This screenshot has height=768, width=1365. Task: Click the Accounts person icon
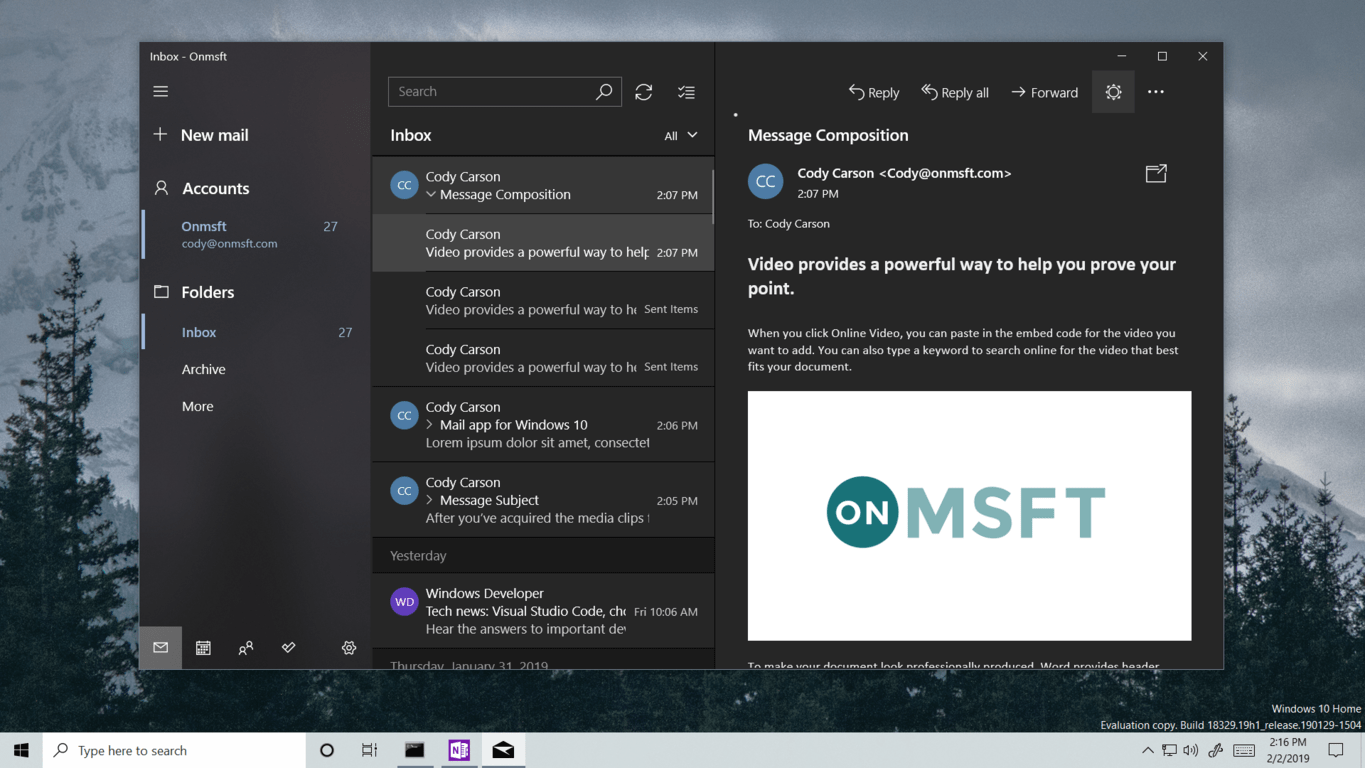tap(161, 188)
